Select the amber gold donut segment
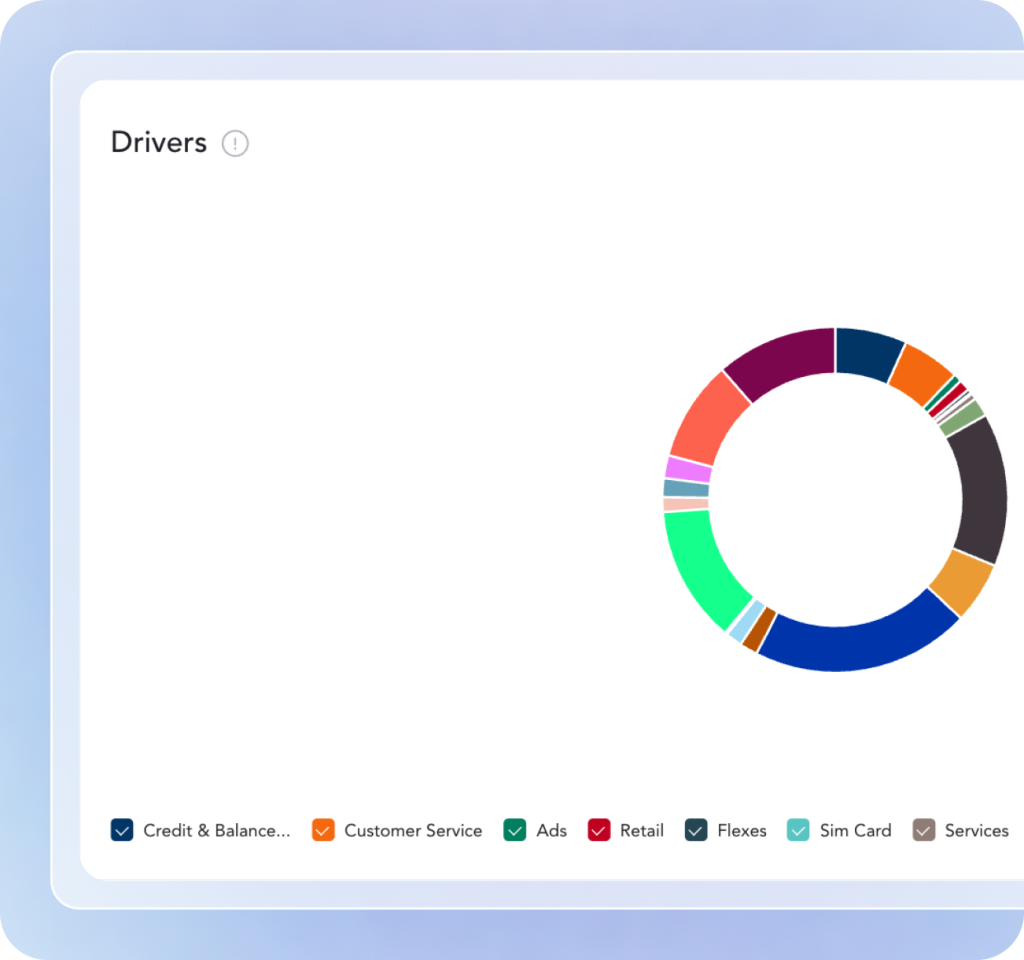1024x960 pixels. (x=961, y=583)
